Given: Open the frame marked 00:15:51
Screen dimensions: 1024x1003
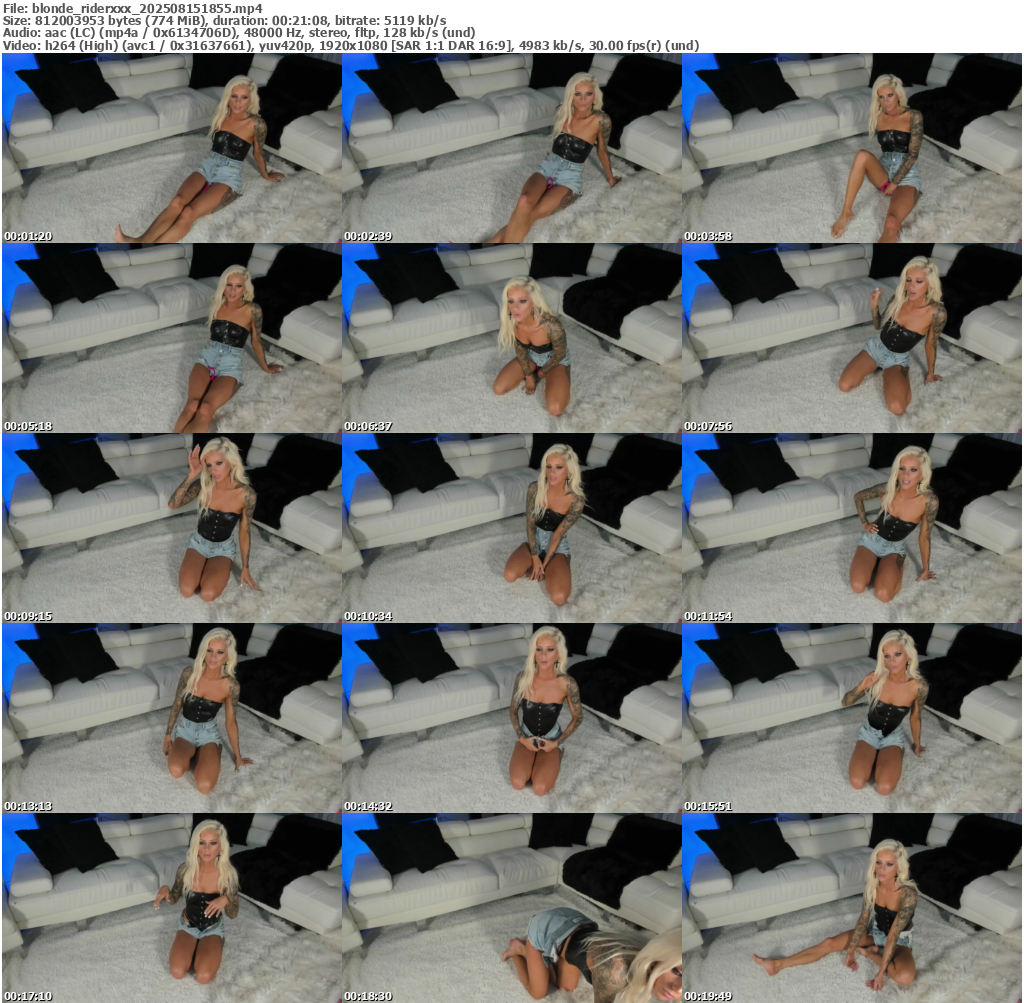Looking at the screenshot, I should pyautogui.click(x=851, y=718).
